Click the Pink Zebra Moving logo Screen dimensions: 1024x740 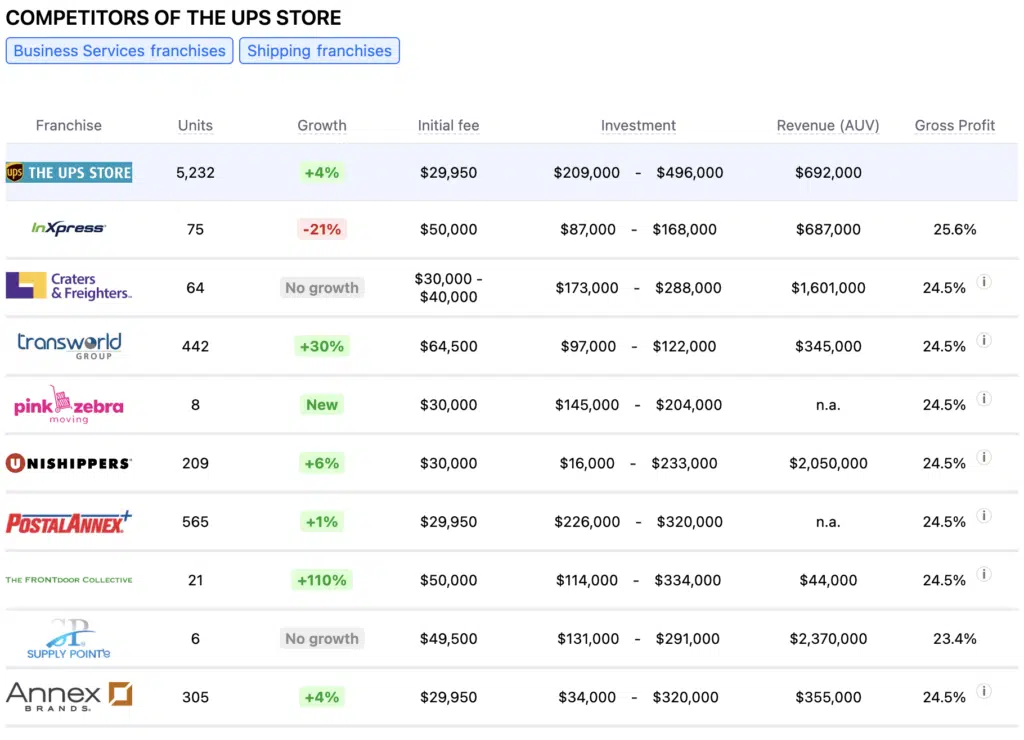coord(69,404)
